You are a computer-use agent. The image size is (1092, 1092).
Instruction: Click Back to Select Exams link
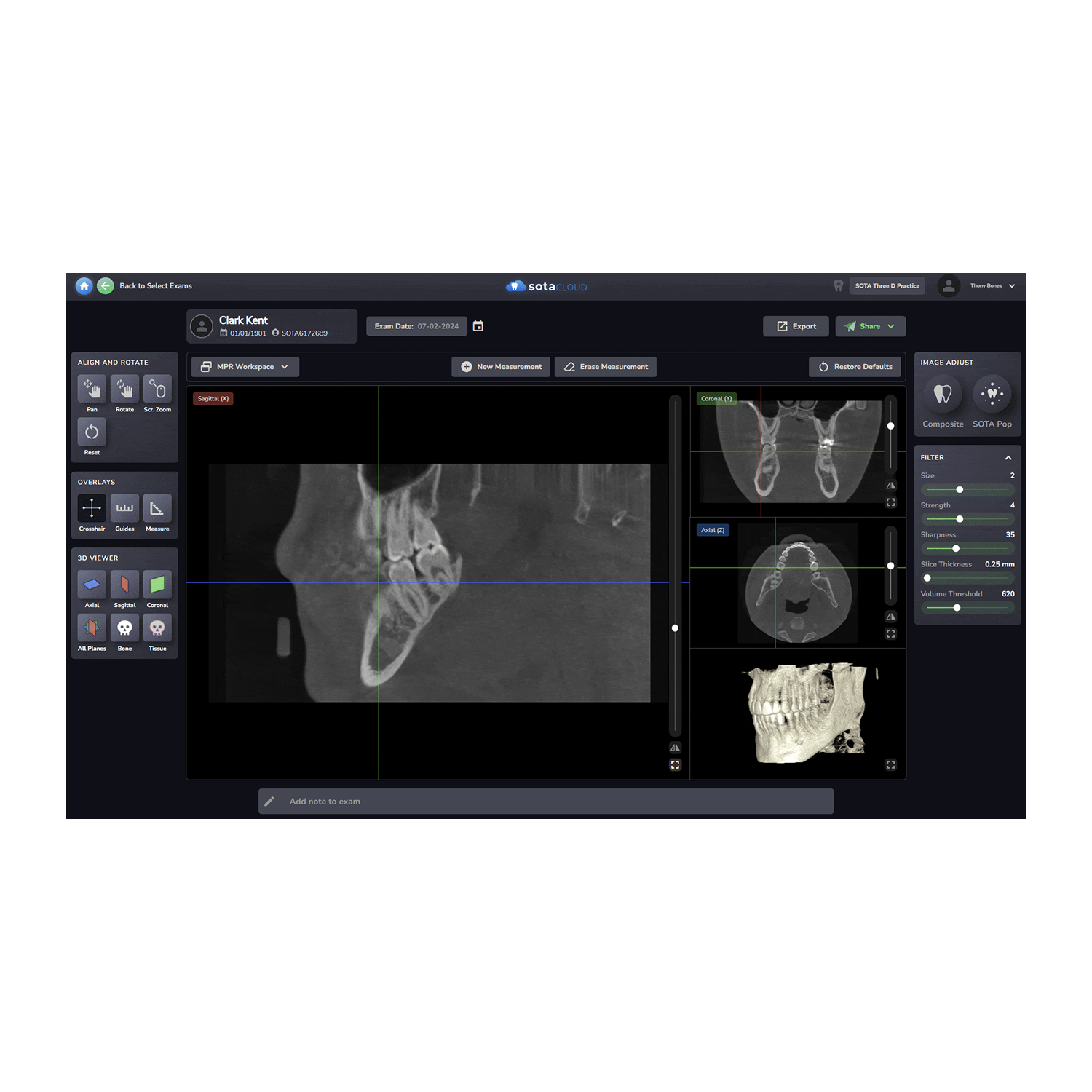coord(156,286)
